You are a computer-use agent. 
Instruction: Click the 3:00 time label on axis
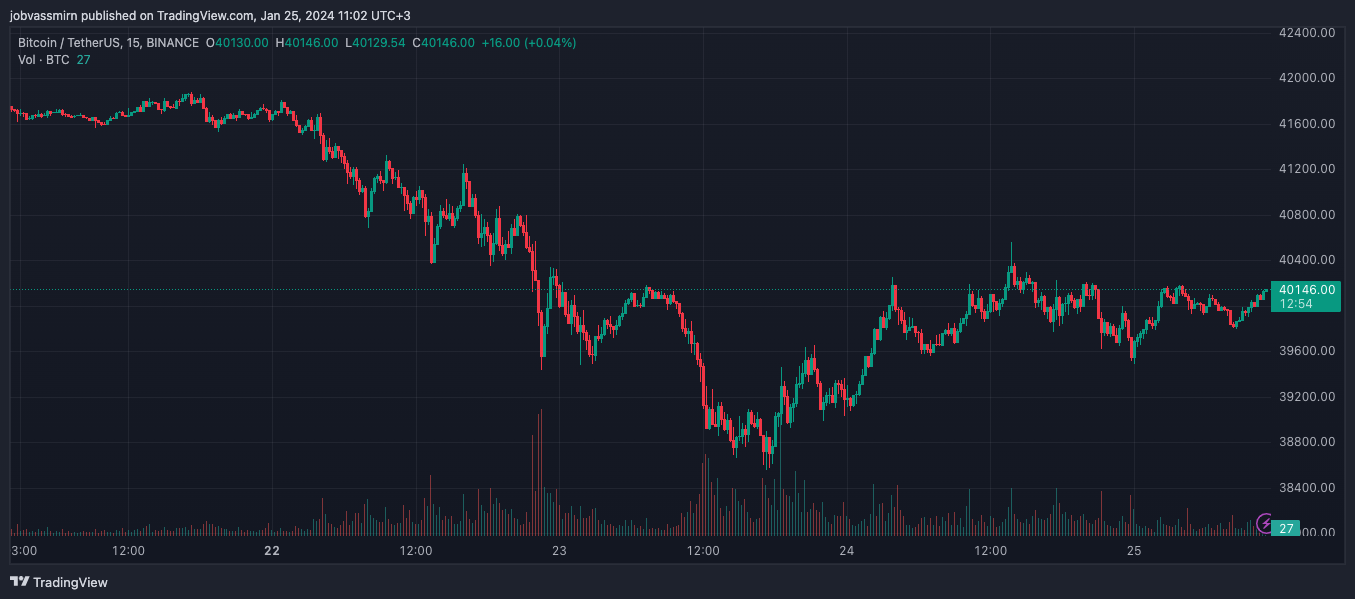[24, 551]
